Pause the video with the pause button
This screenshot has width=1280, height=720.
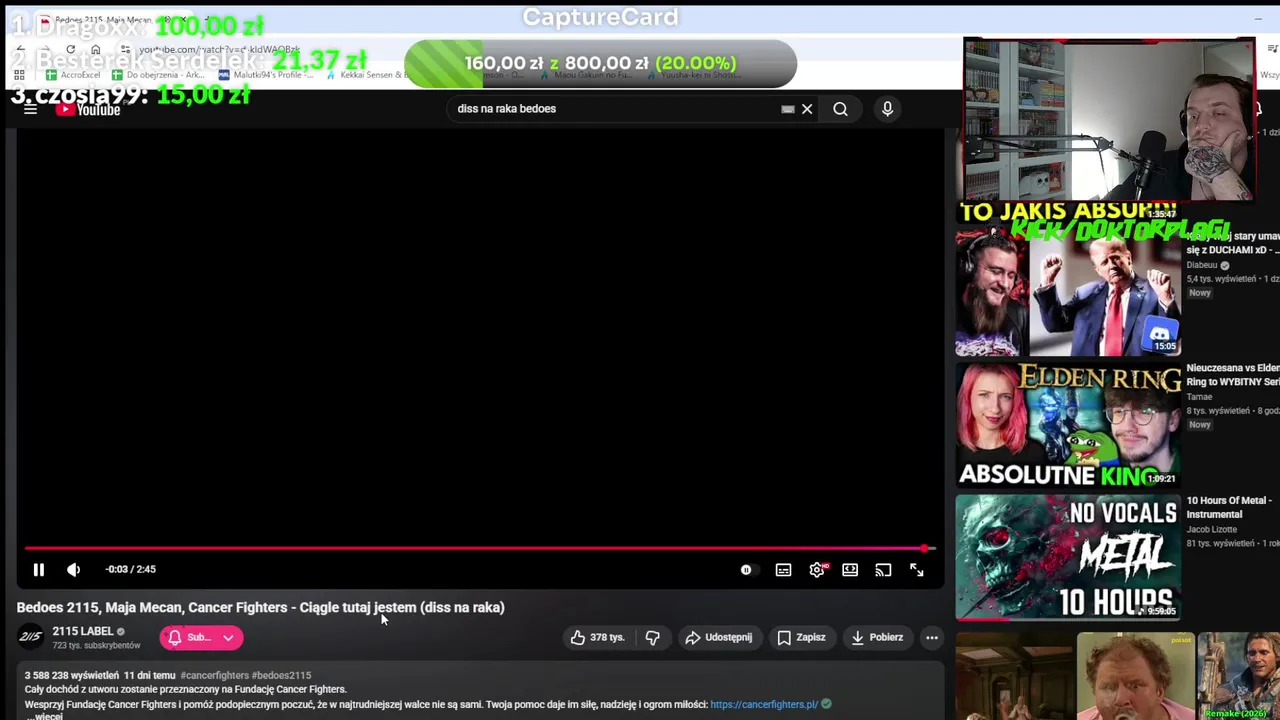38,569
